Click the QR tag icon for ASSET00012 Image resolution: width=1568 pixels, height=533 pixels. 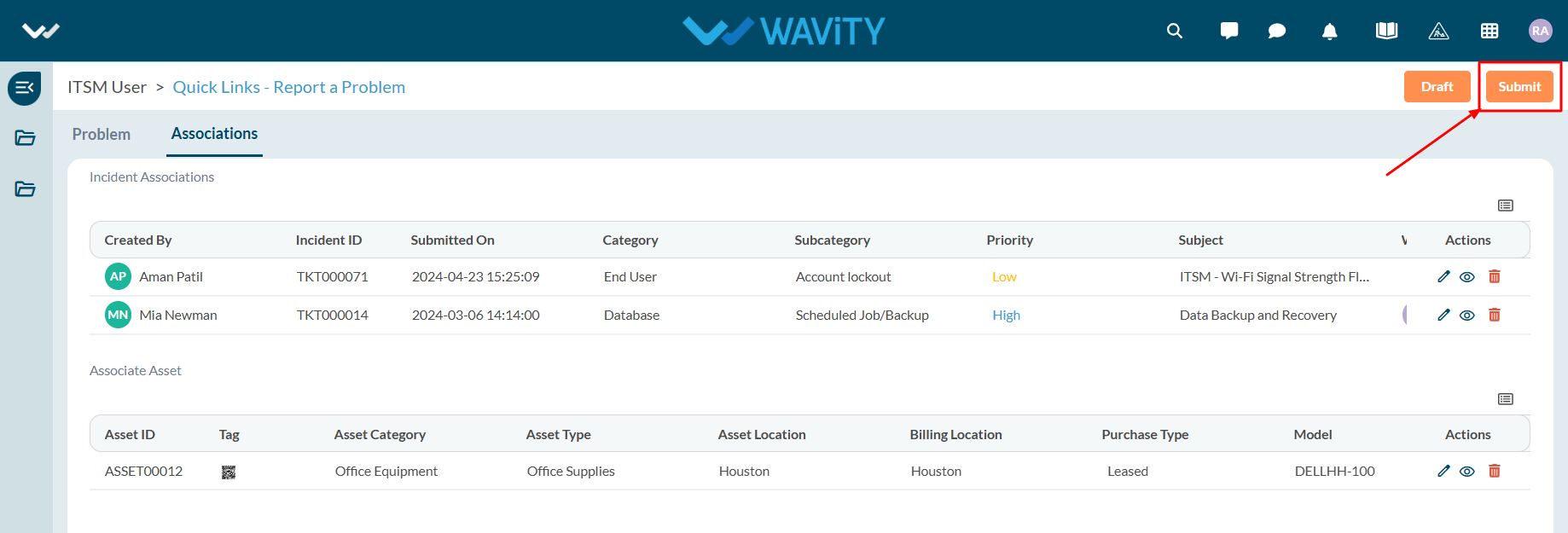(229, 472)
